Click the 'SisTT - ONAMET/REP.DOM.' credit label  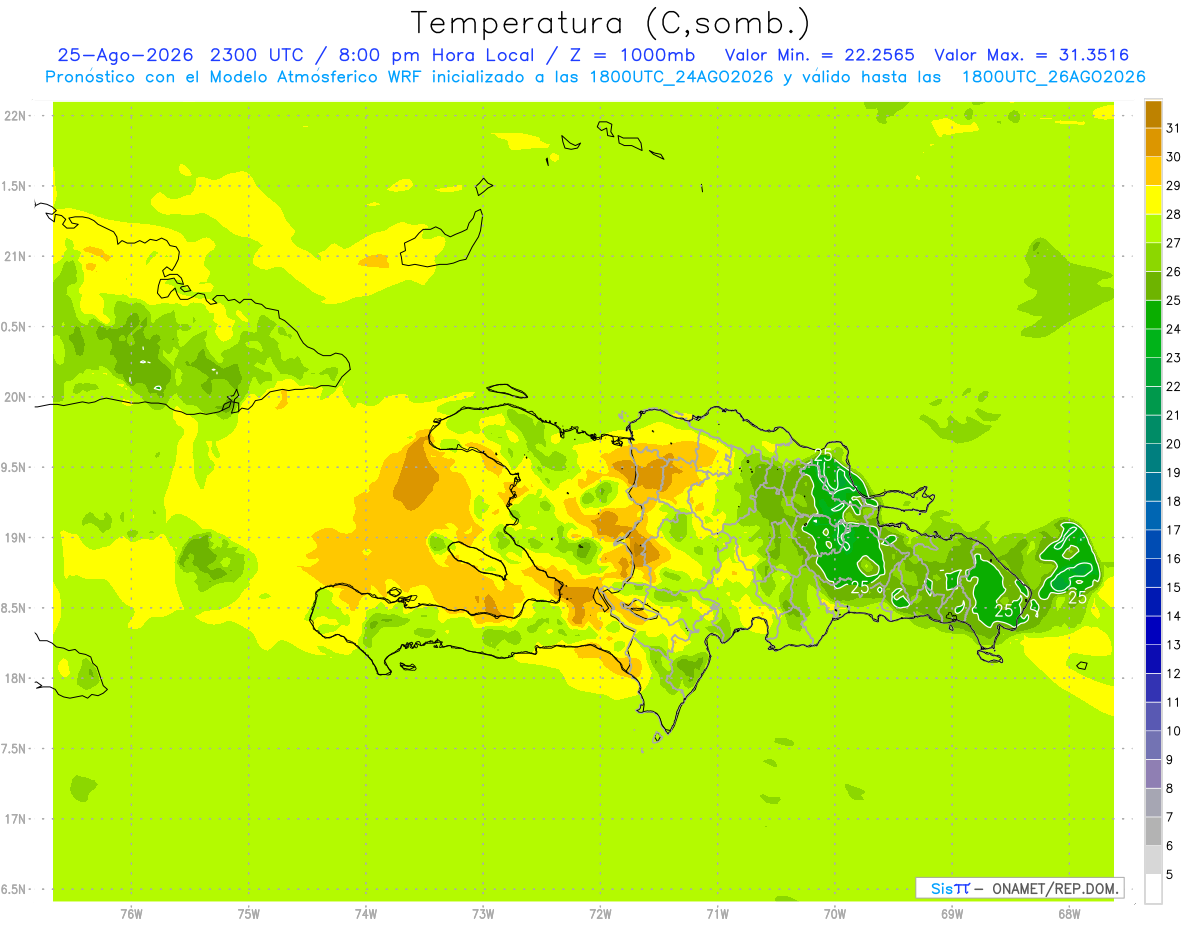pos(1019,888)
